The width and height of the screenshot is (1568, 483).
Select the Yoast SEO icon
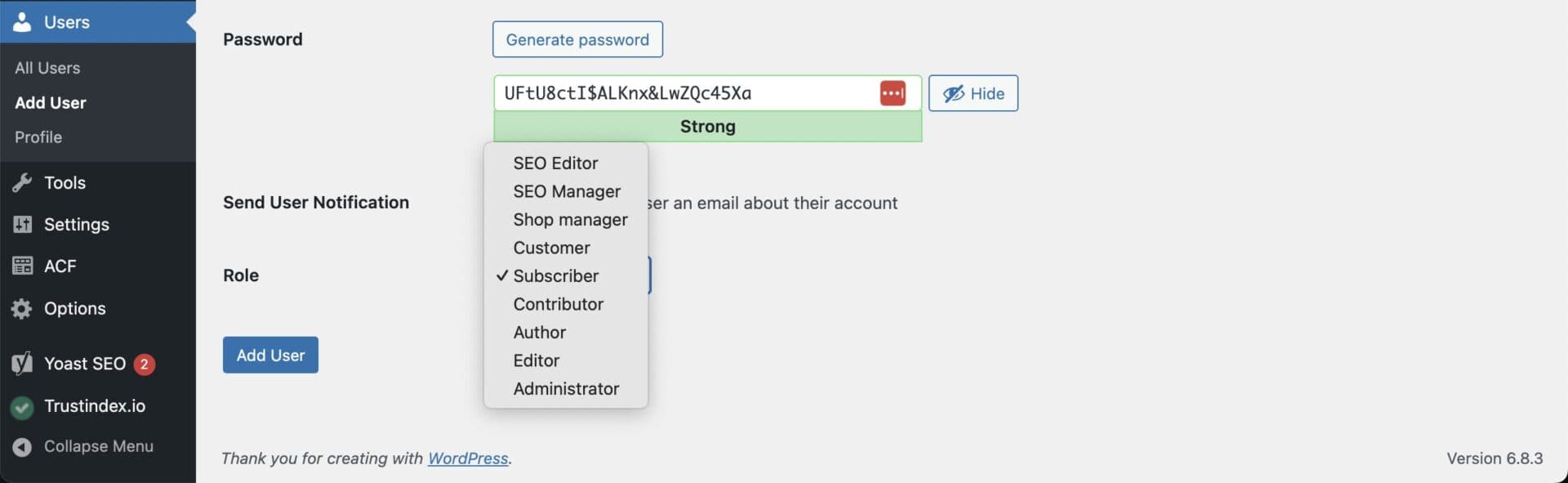20,364
